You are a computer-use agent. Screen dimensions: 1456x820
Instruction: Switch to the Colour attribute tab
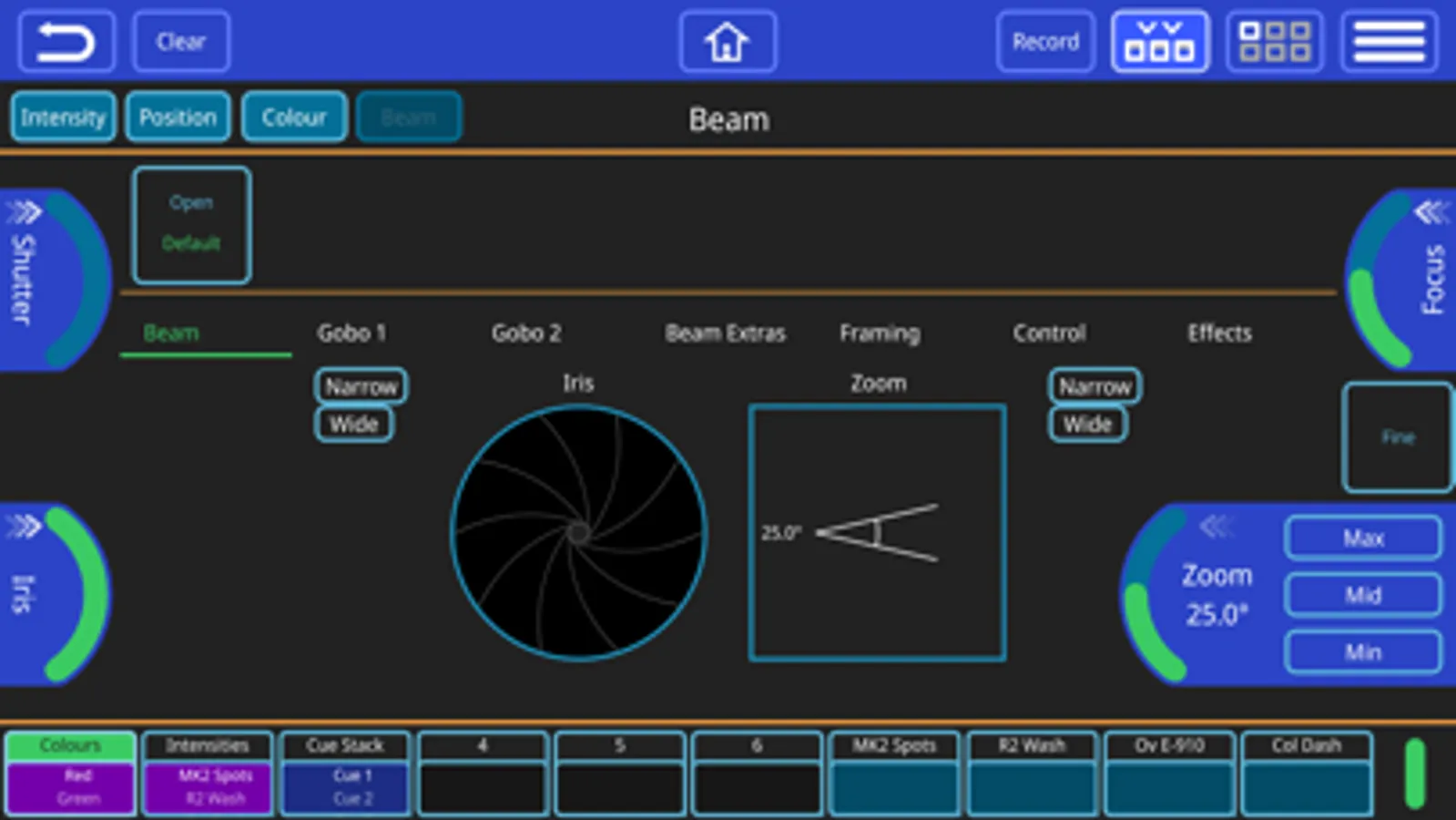tap(294, 118)
